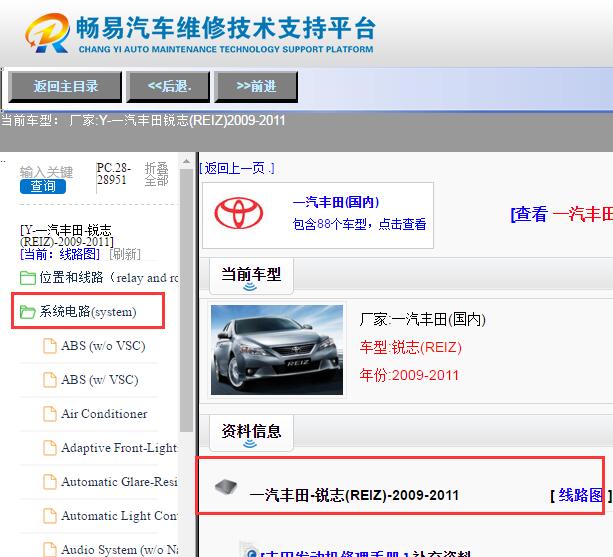Click the document icon beside ABS (w/o VSC)
The height and width of the screenshot is (557, 613).
pos(50,346)
